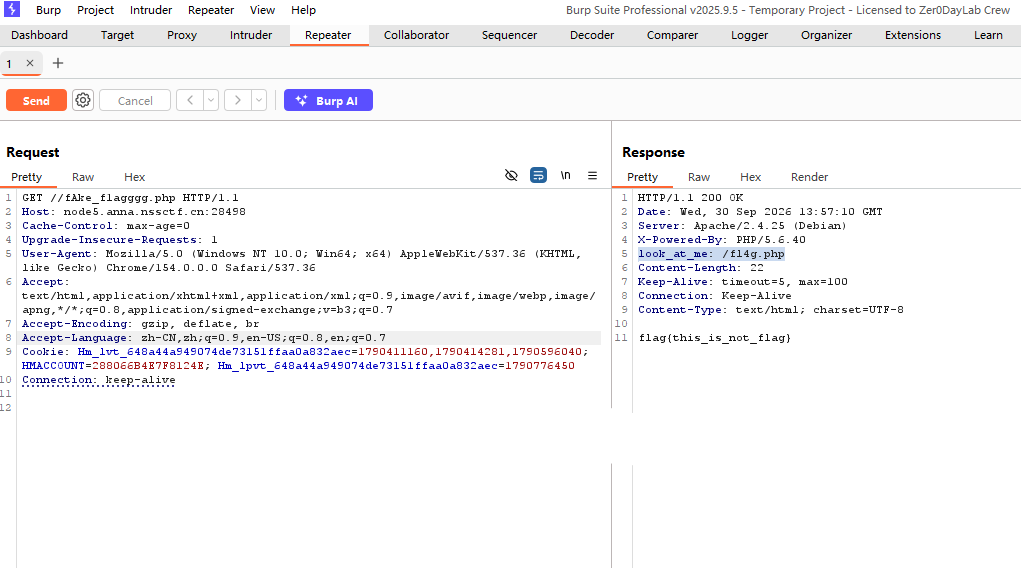Click the Connection: keep-alive request line
Screen dimensions: 1021x568
point(98,380)
